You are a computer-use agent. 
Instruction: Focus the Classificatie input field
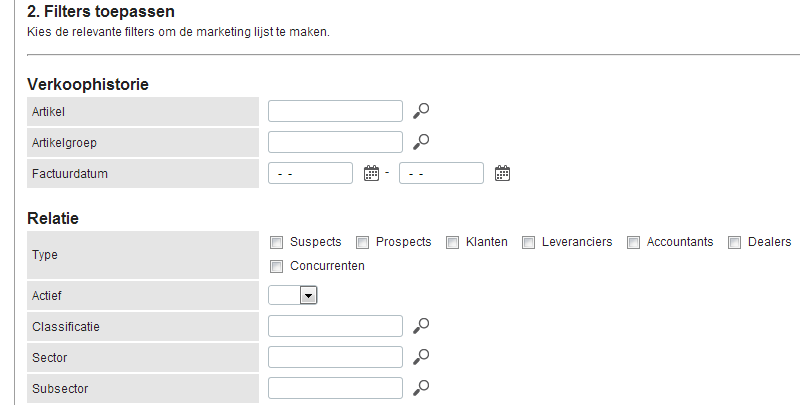[x=335, y=325]
